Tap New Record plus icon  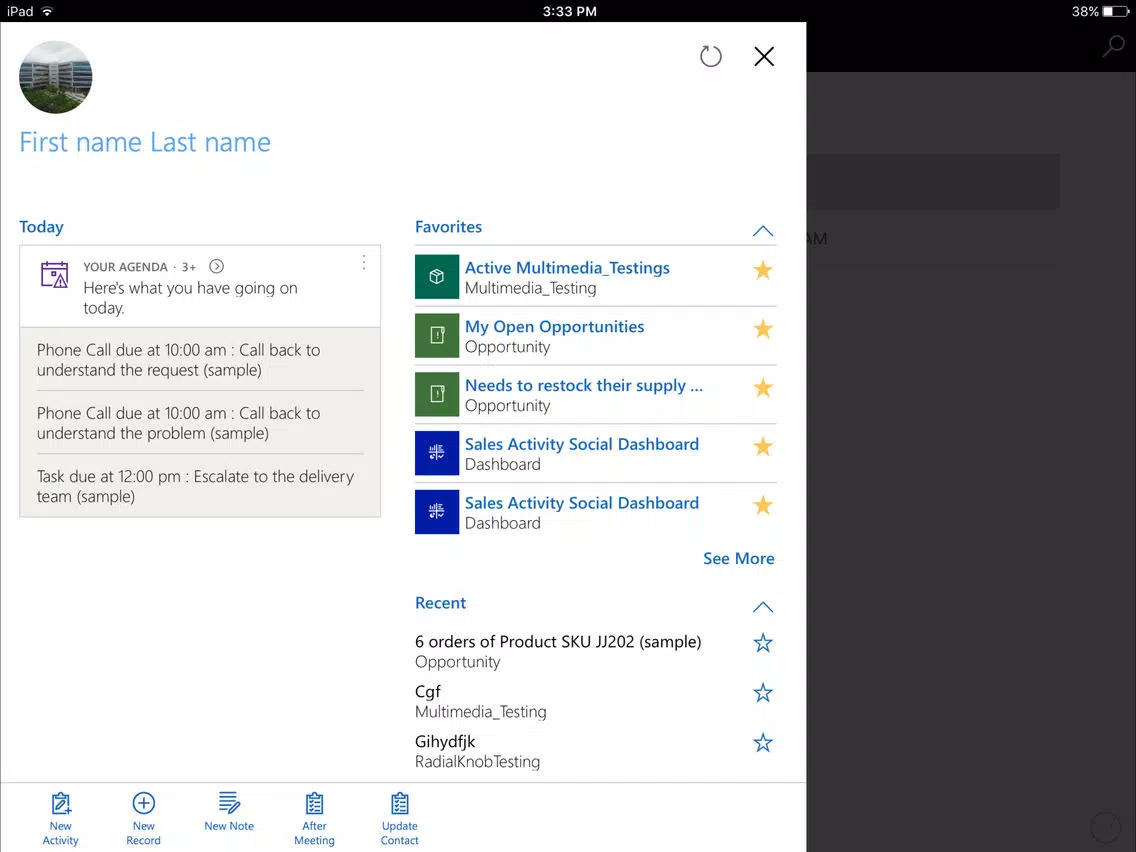[x=143, y=803]
